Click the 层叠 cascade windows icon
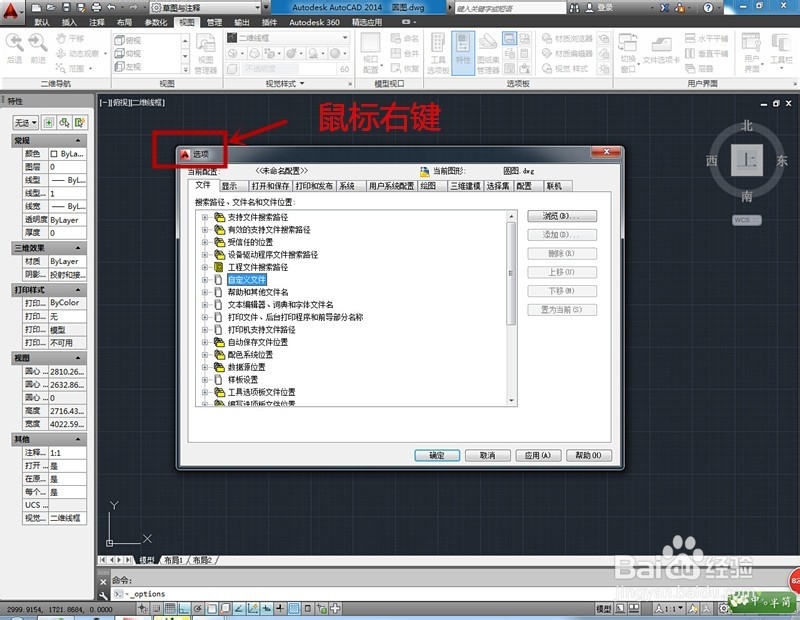 point(699,68)
